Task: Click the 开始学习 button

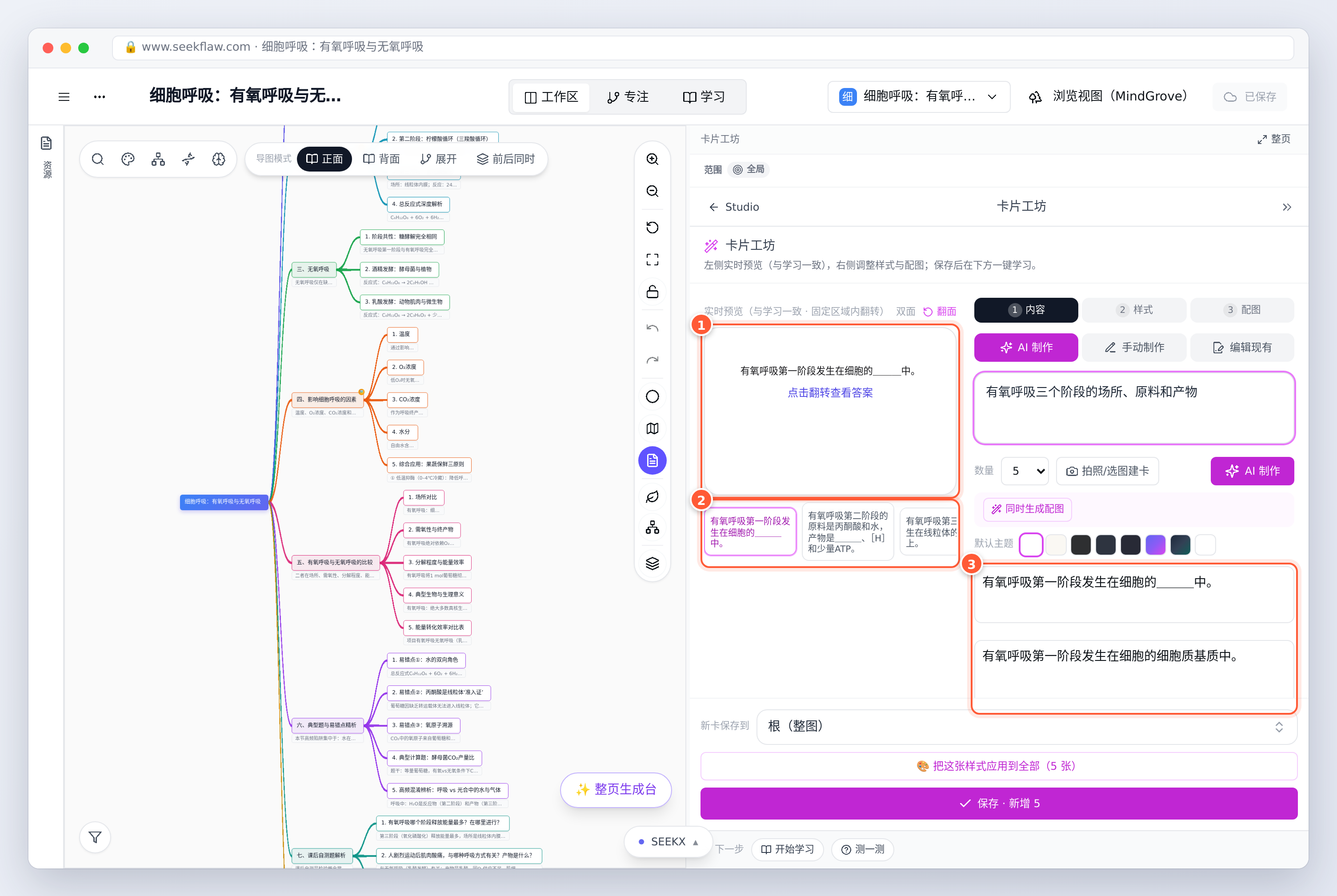Action: pos(787,849)
